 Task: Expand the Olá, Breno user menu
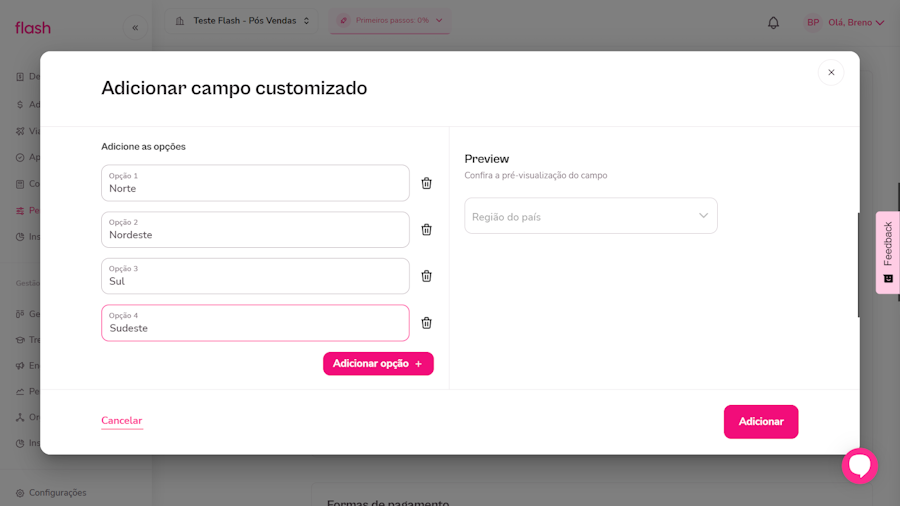(x=856, y=22)
